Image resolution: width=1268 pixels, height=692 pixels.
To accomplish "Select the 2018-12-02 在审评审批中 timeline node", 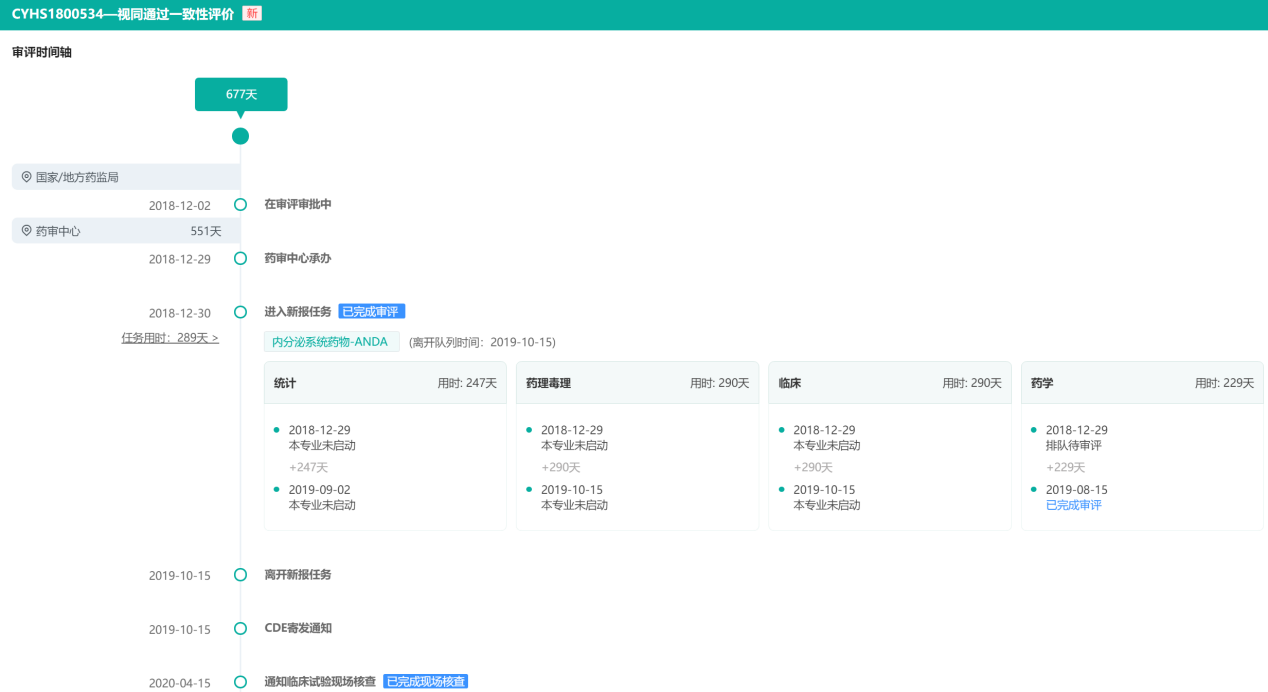I will (240, 205).
